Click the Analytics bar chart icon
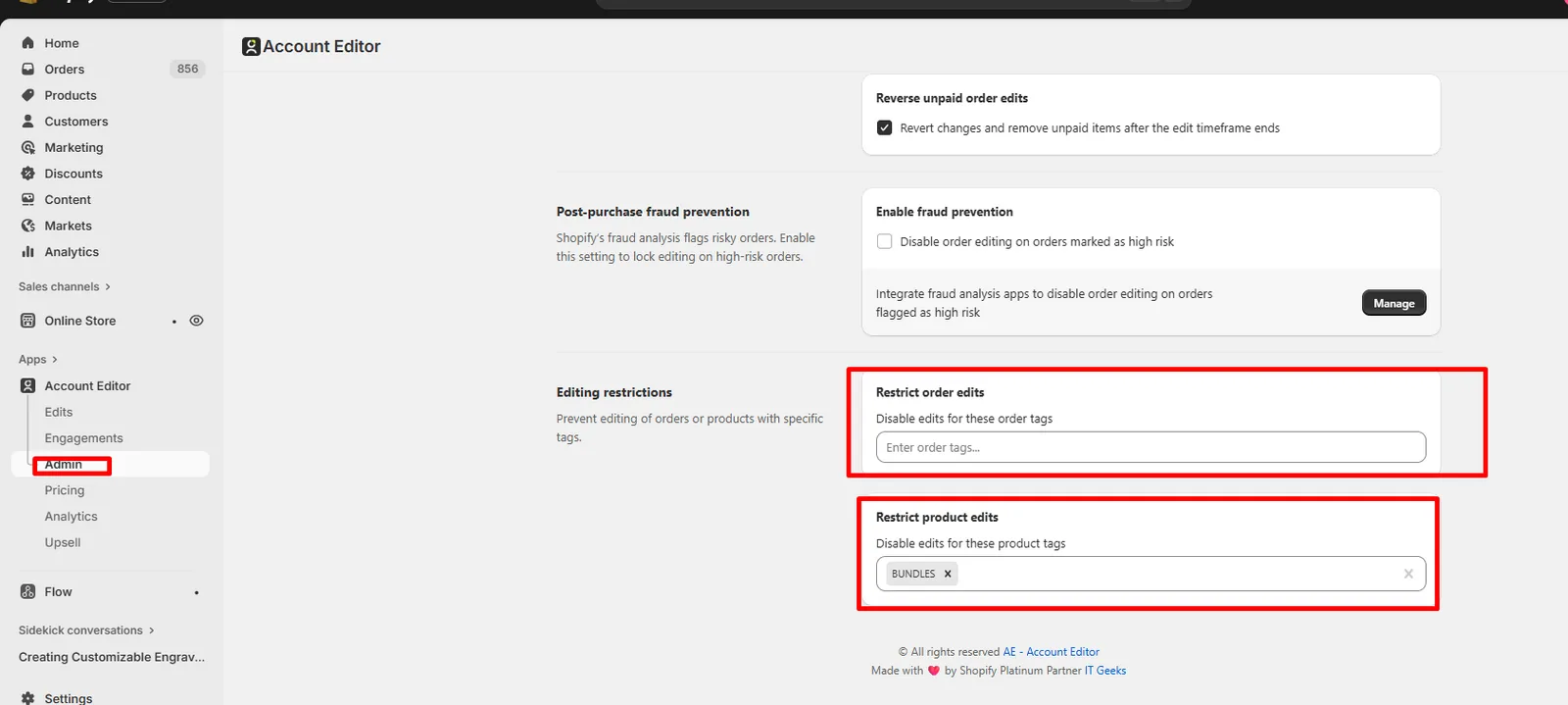Screen dimensions: 1568x705 click(x=27, y=252)
